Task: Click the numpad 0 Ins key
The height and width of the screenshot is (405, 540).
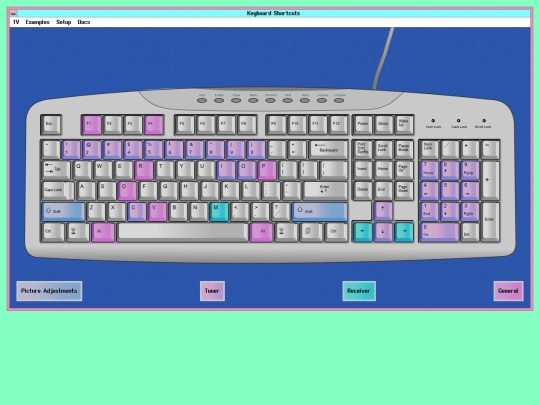Action: tap(439, 232)
